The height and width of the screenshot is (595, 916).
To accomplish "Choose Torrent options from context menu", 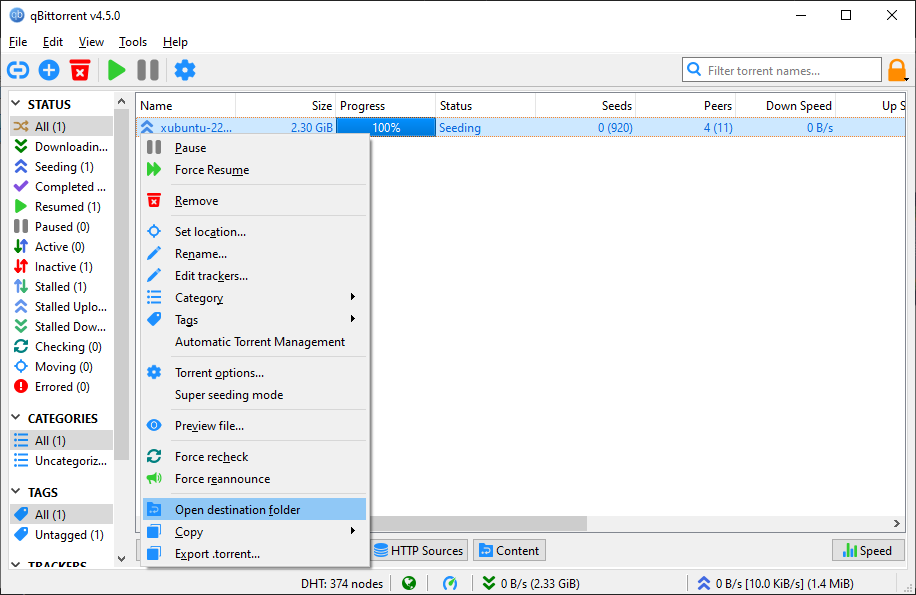I will coord(255,373).
